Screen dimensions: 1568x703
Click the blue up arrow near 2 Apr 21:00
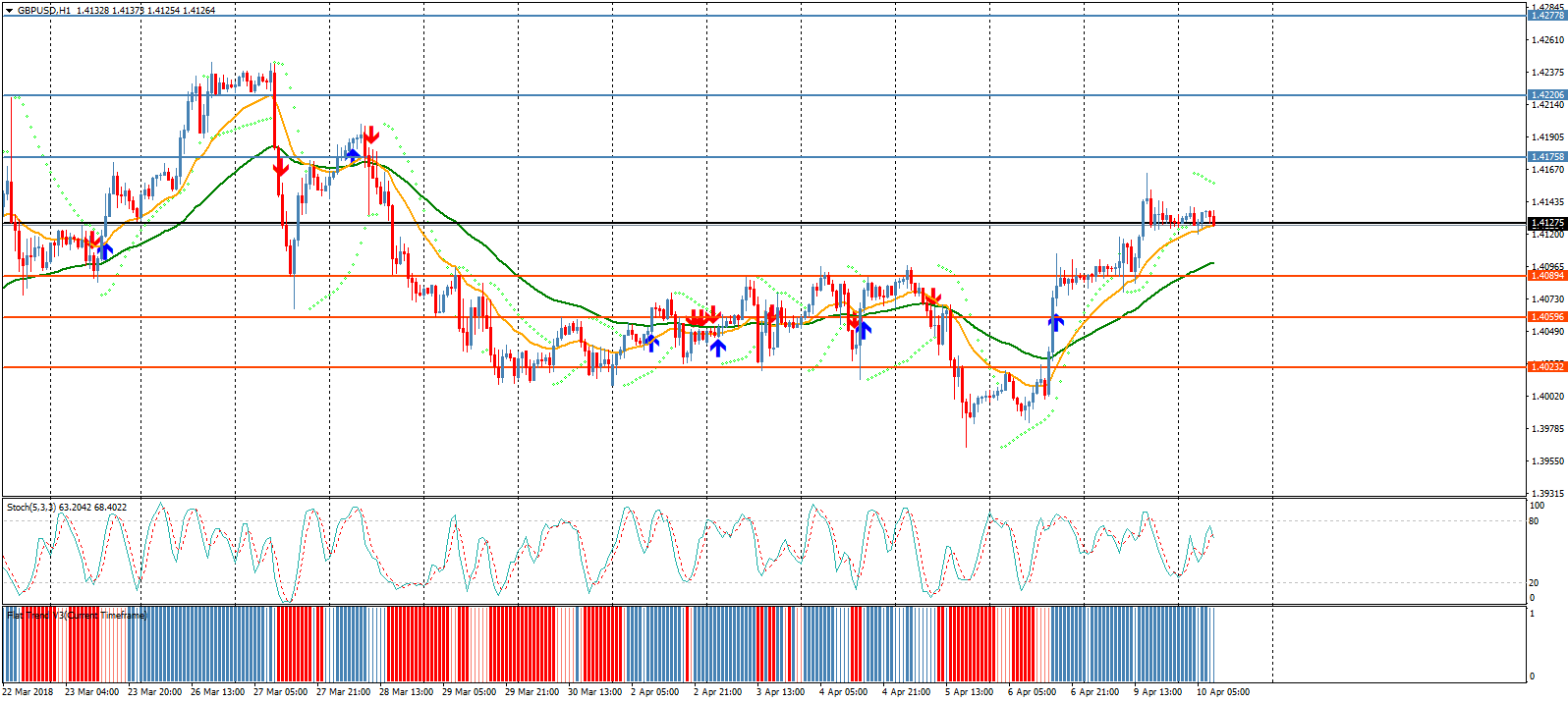pos(718,347)
